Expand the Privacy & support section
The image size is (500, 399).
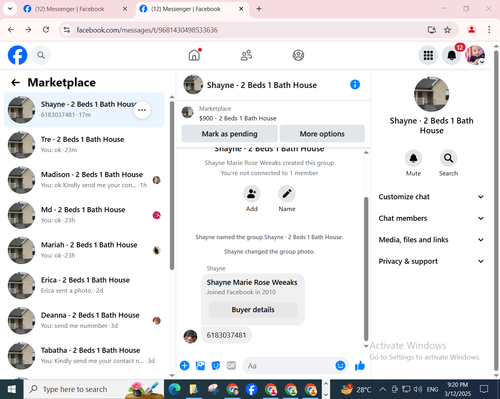click(x=431, y=261)
